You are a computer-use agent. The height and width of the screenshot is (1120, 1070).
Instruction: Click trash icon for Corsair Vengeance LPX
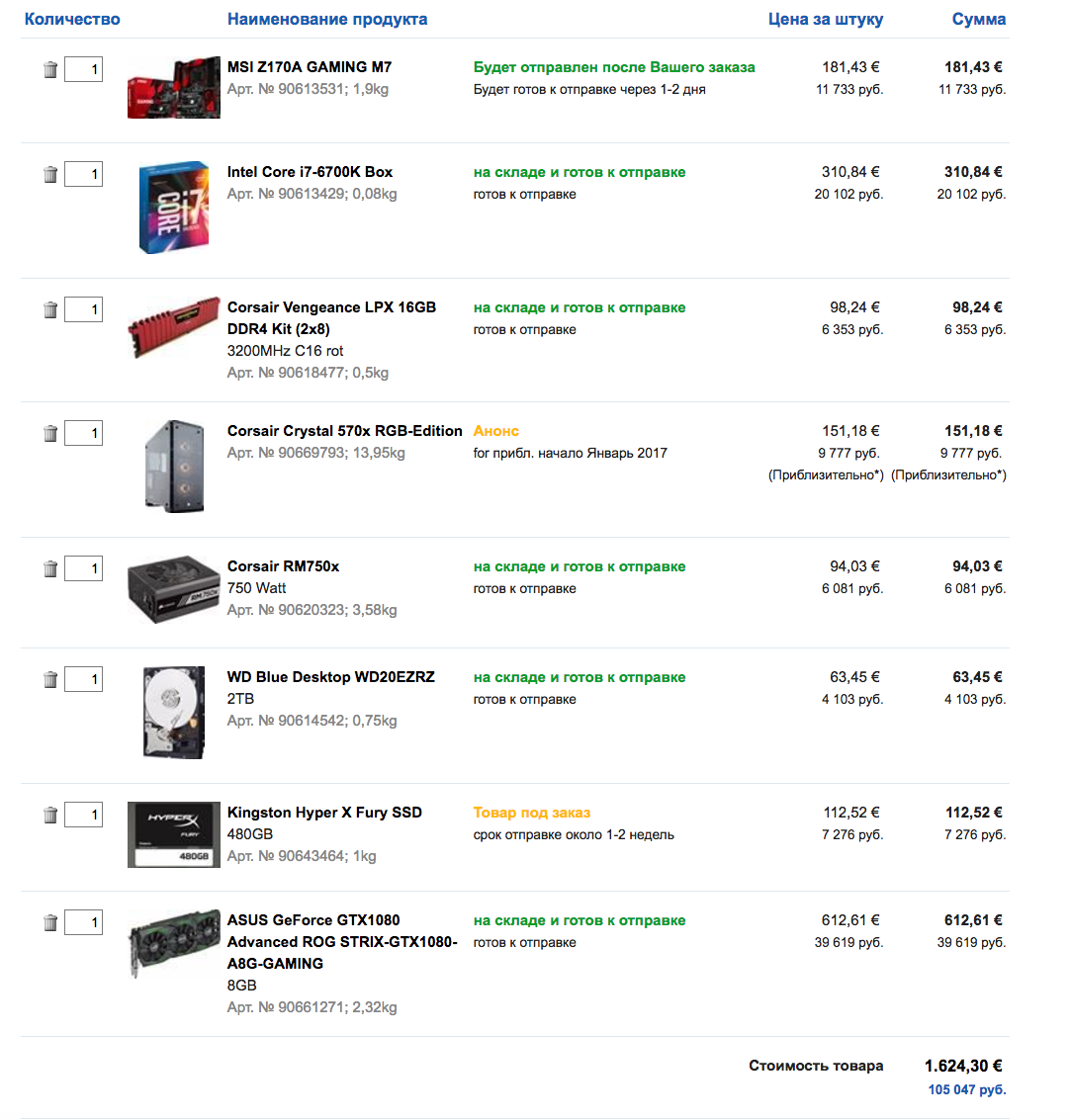(x=50, y=309)
